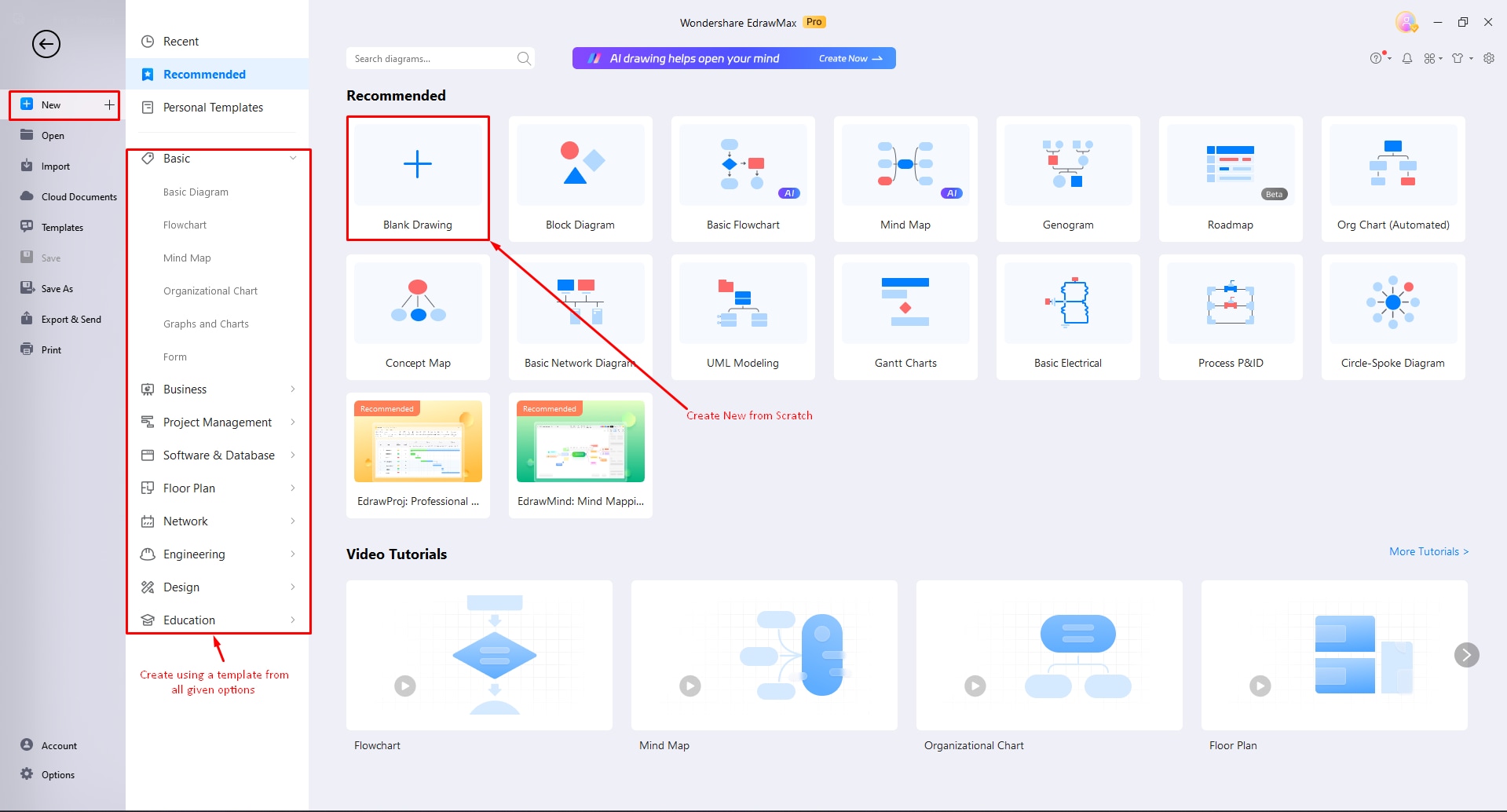Expand the Network category
This screenshot has width=1507, height=812.
293,521
